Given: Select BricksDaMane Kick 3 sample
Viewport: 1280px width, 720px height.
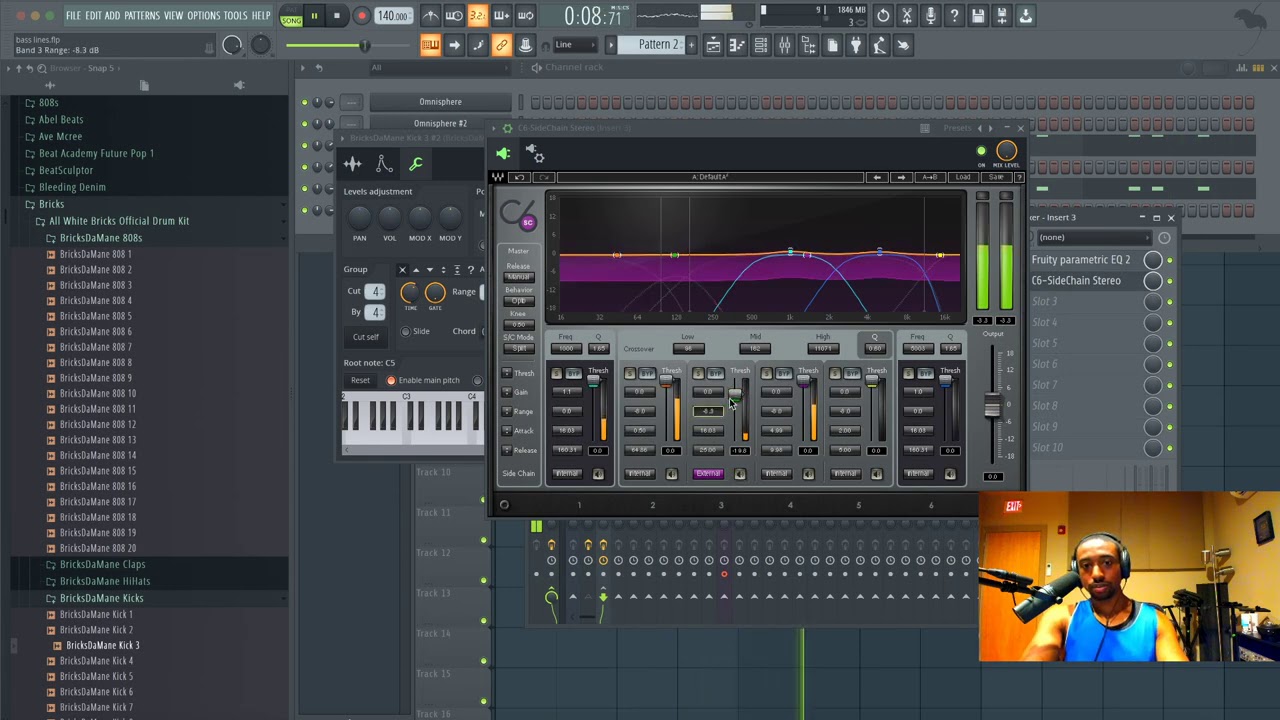Looking at the screenshot, I should click(102, 646).
